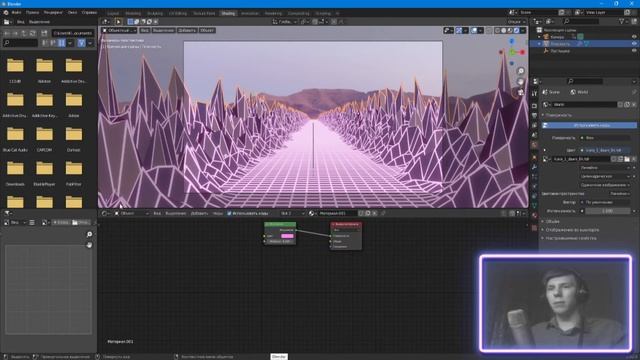Click the file browser search field
This screenshot has height=360, width=640.
coord(20,43)
